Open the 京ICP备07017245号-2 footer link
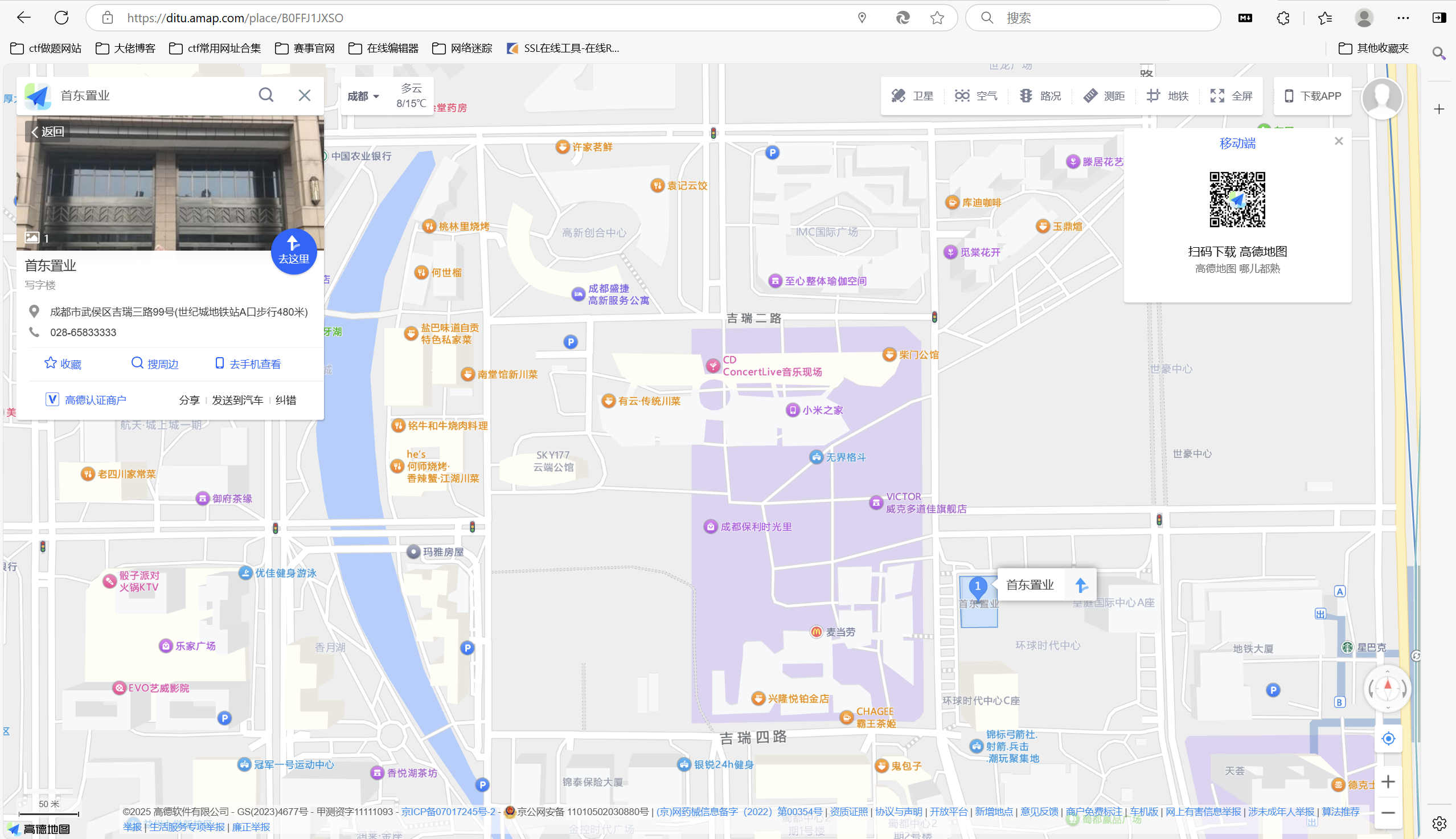The height and width of the screenshot is (839, 1456). tap(448, 811)
